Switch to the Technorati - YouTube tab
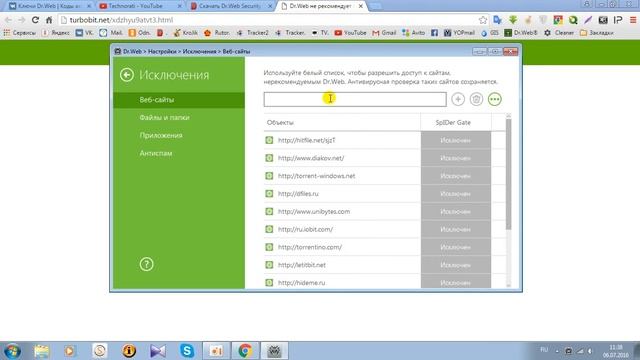 139,6
